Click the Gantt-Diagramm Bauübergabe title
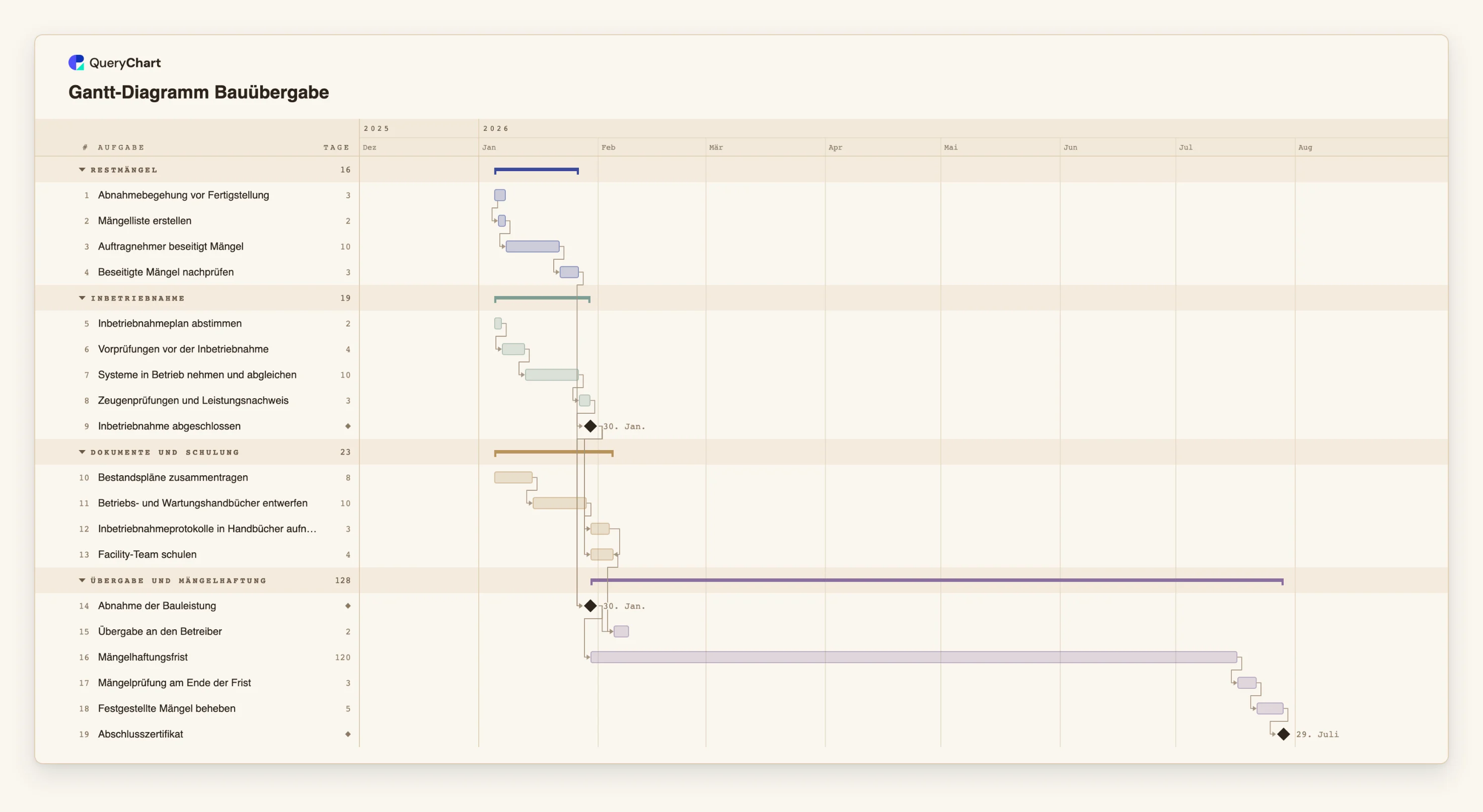 pyautogui.click(x=199, y=92)
